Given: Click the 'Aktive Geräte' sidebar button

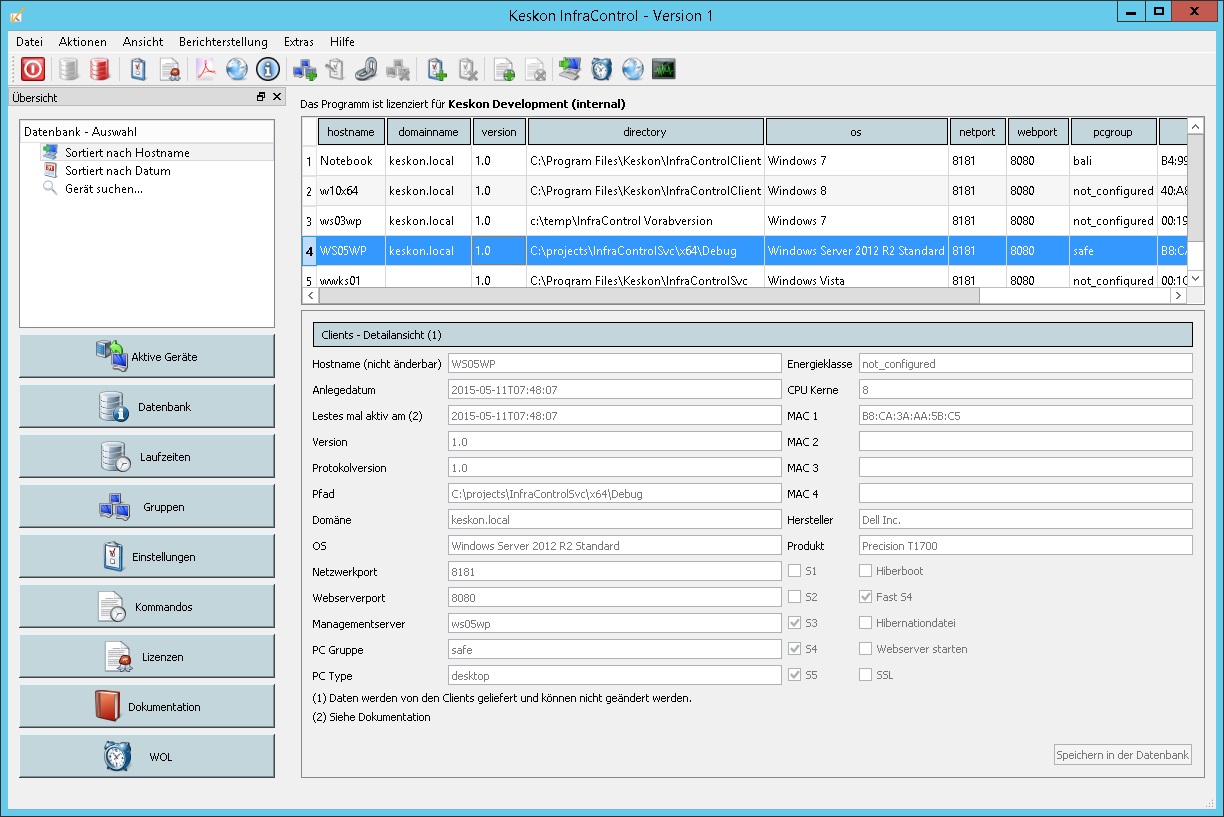Looking at the screenshot, I should coord(147,357).
